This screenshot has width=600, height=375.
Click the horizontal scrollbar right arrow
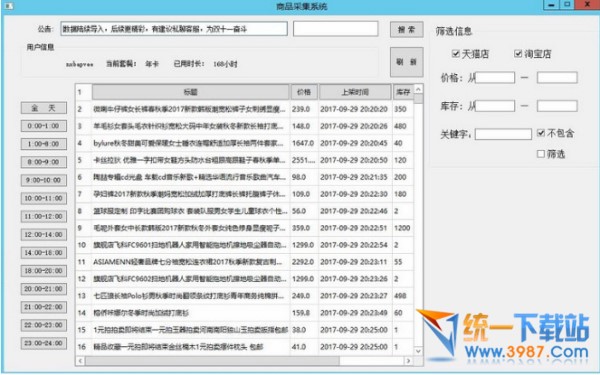tap(408, 360)
